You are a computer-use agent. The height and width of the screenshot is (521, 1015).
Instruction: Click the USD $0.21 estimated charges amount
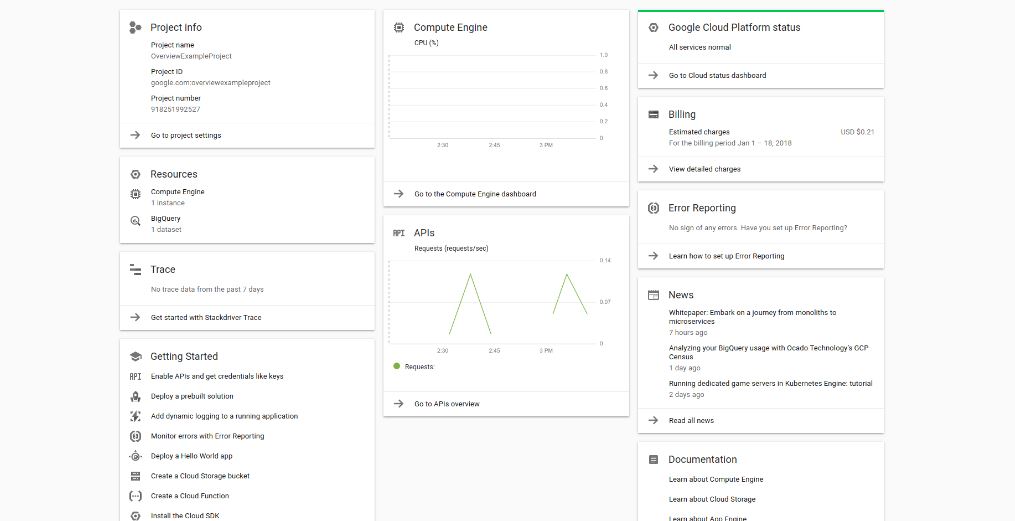[857, 132]
